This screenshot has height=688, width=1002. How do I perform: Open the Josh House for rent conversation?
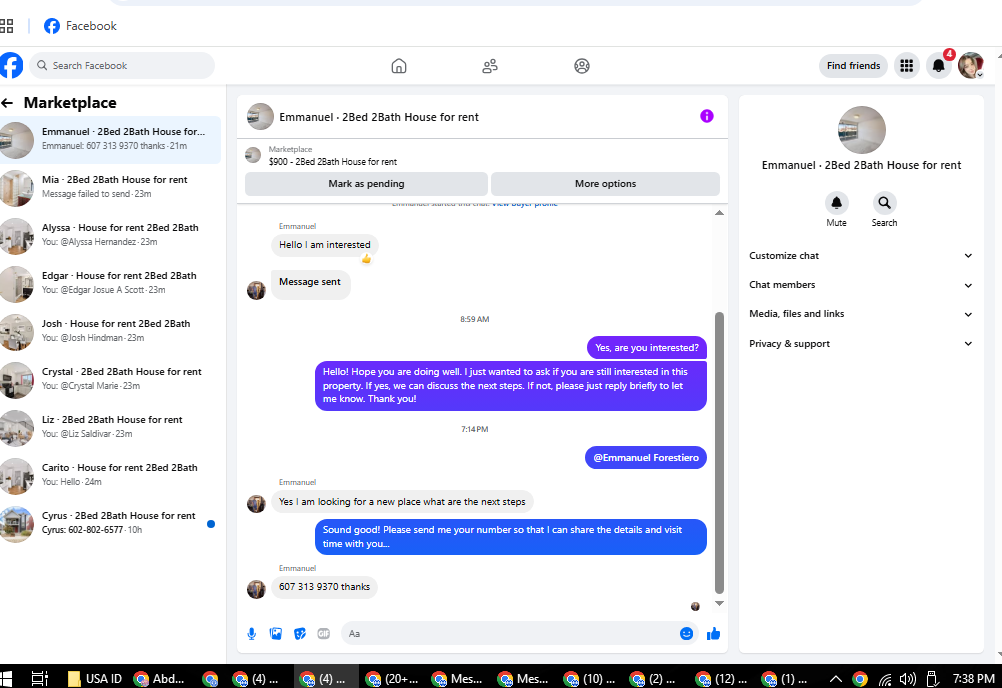111,331
